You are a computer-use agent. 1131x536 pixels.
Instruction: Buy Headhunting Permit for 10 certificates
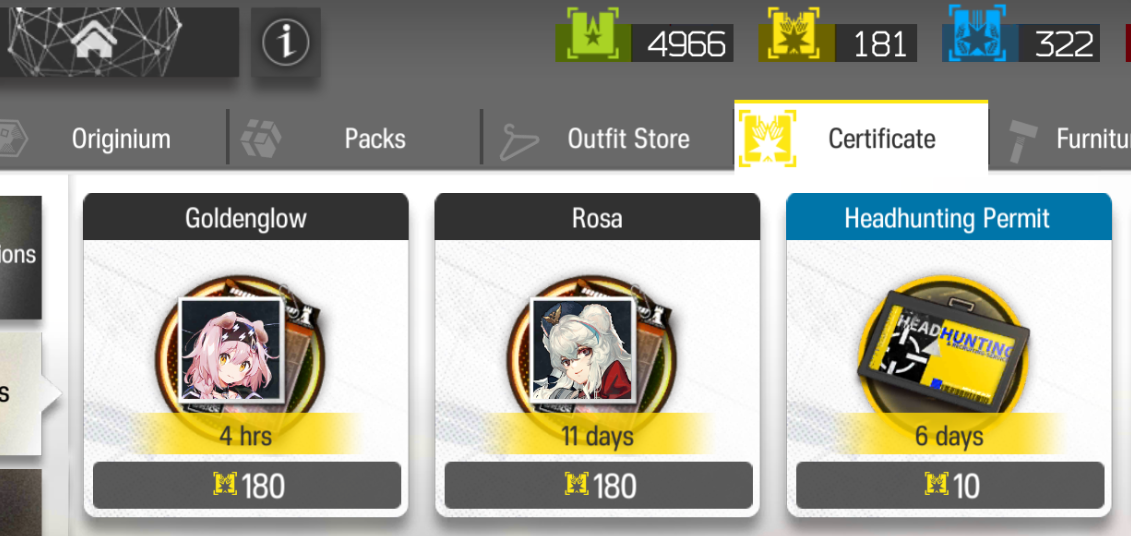(x=950, y=486)
